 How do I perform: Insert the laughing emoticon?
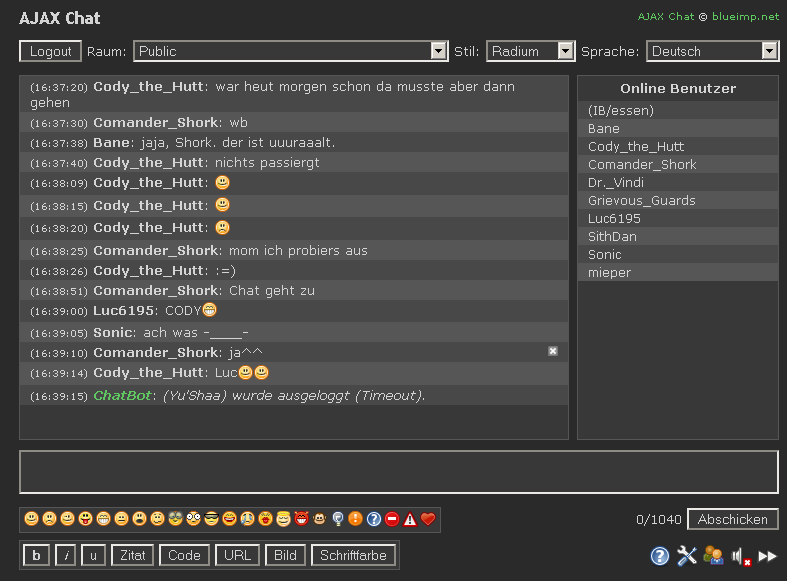click(230, 519)
